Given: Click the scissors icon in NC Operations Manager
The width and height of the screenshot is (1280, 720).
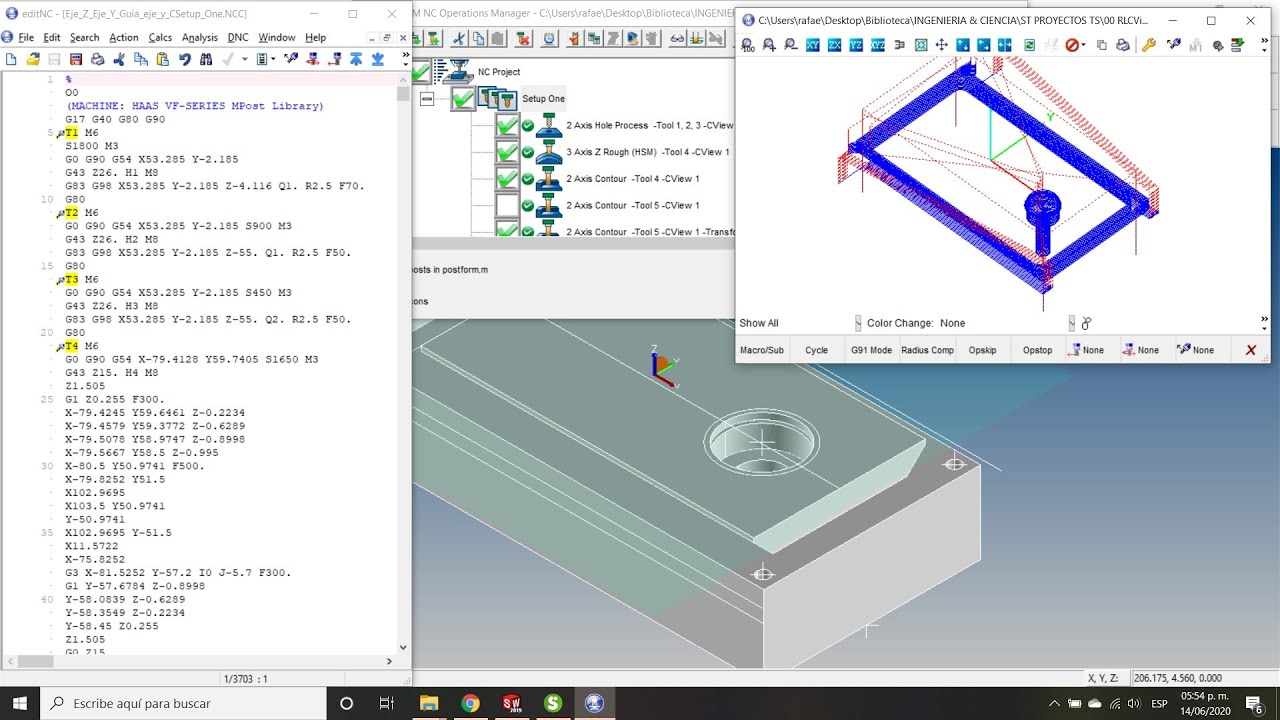Looking at the screenshot, I should tap(458, 39).
